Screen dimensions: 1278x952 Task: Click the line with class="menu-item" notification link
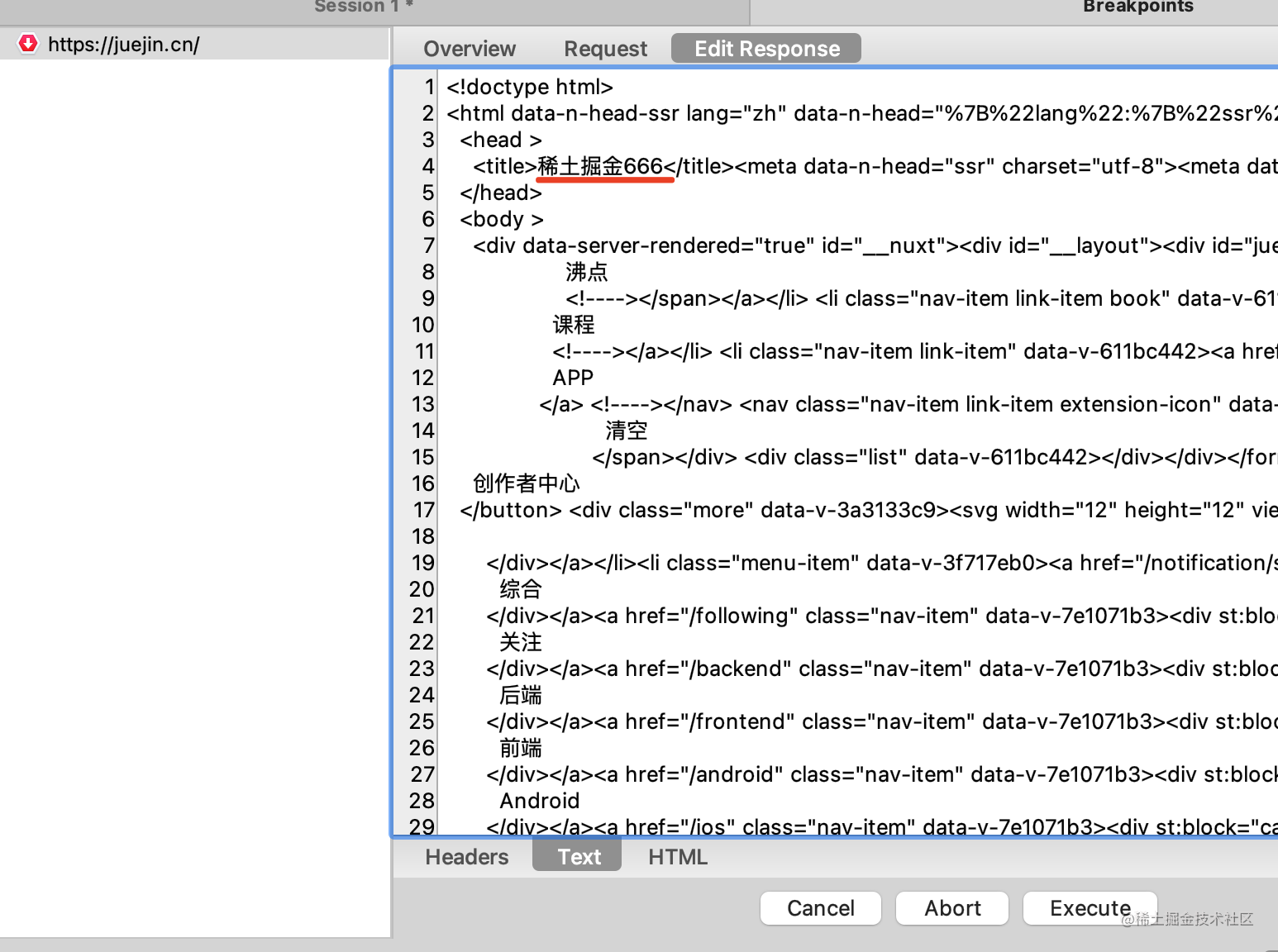[882, 563]
